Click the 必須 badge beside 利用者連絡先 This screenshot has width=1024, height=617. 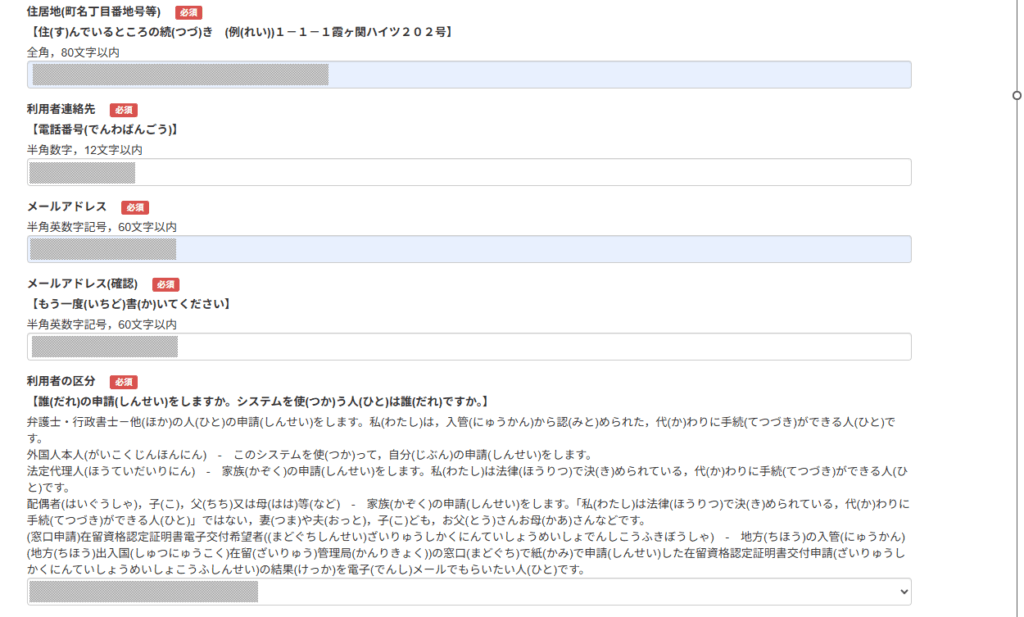tap(123, 110)
